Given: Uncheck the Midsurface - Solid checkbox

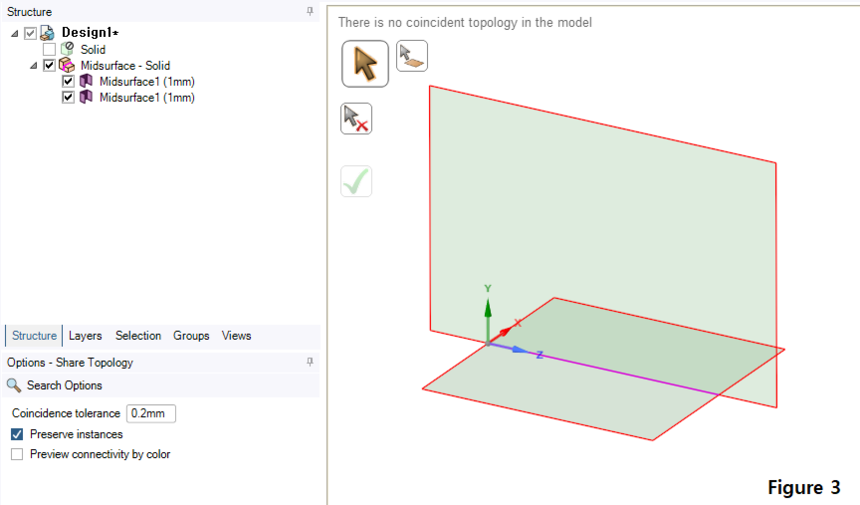Looking at the screenshot, I should [49, 65].
